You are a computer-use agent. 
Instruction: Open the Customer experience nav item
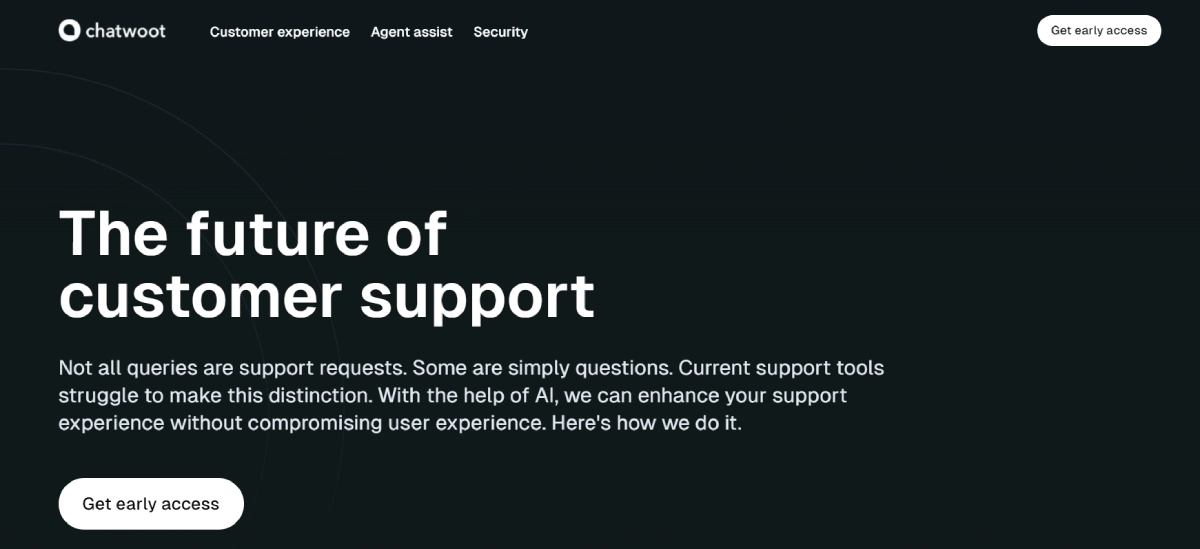tap(280, 32)
